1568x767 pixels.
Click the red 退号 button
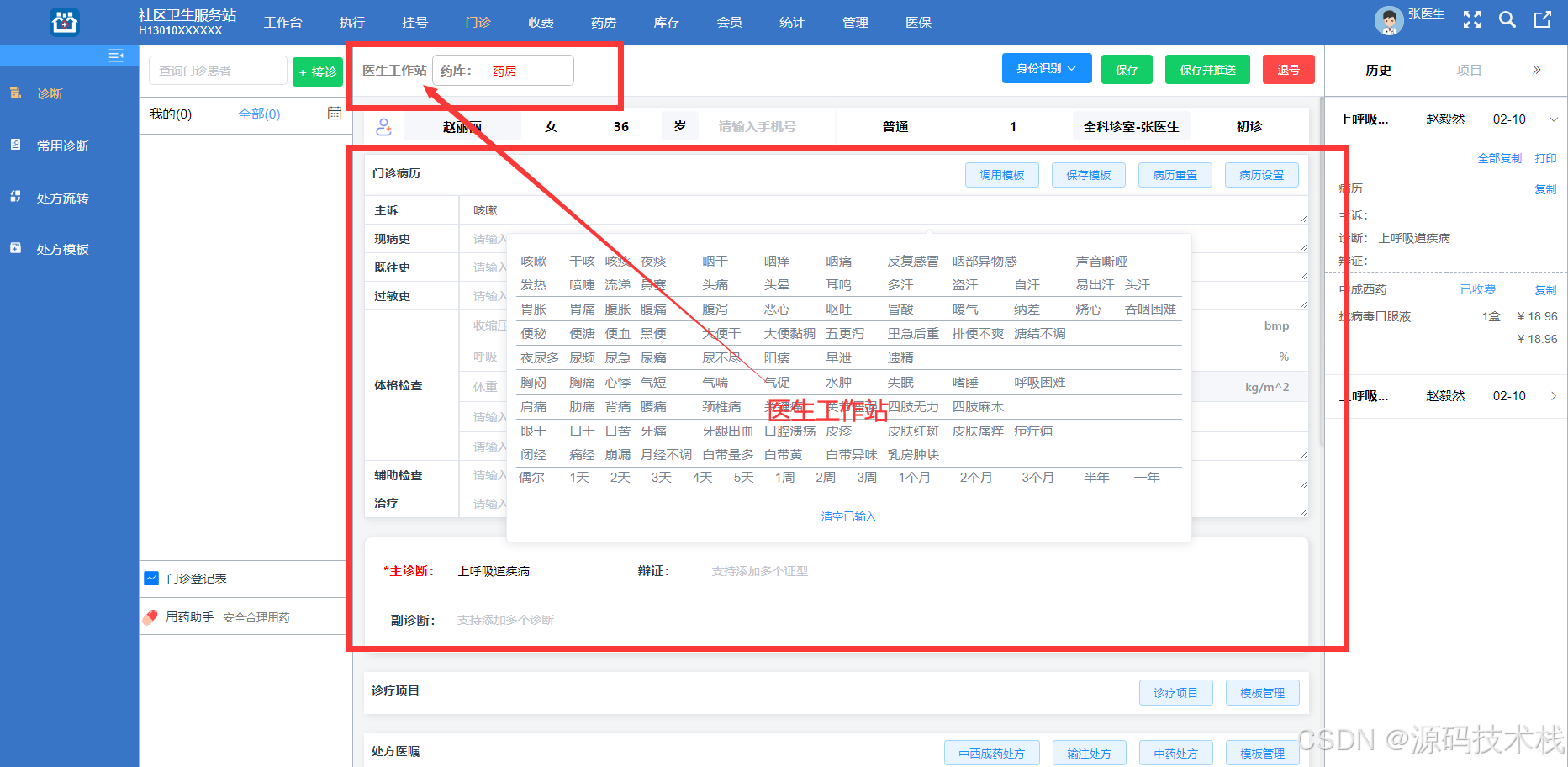pyautogui.click(x=1289, y=69)
